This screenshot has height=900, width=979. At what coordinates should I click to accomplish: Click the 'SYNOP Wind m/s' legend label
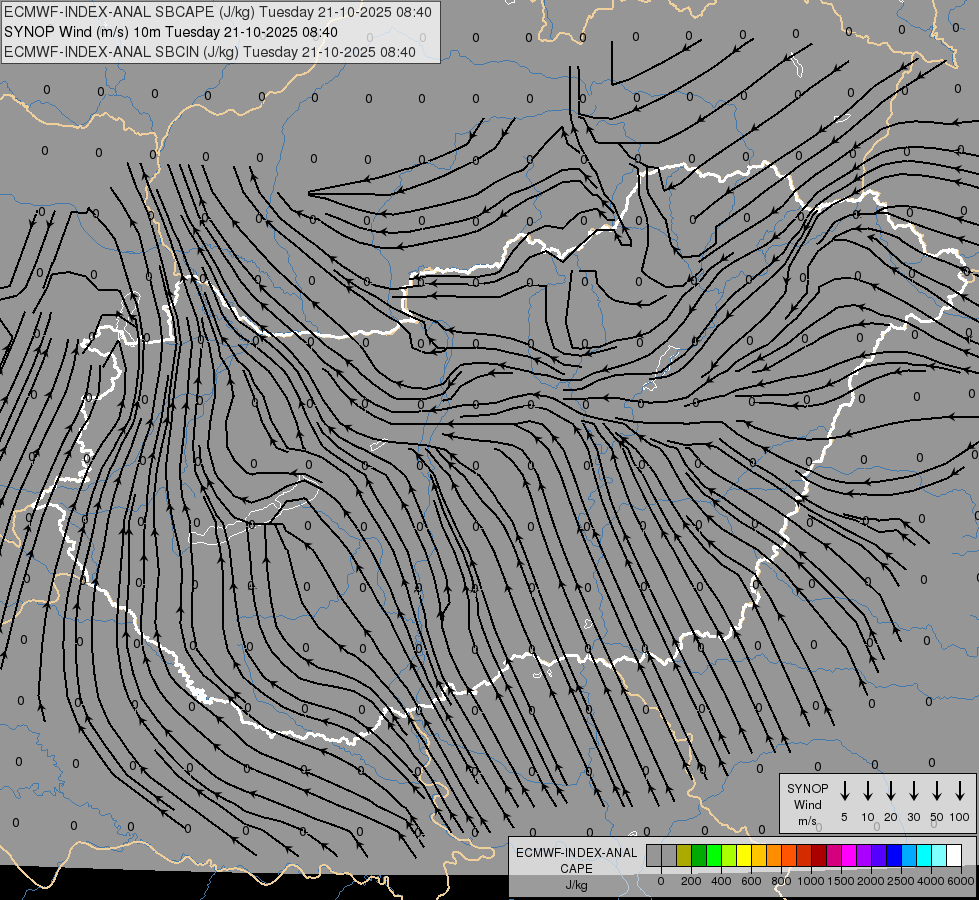(x=807, y=804)
